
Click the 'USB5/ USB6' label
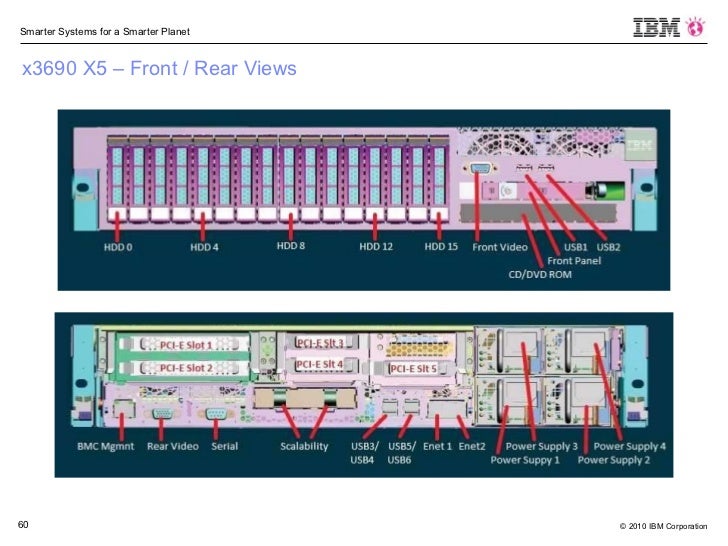pos(402,453)
